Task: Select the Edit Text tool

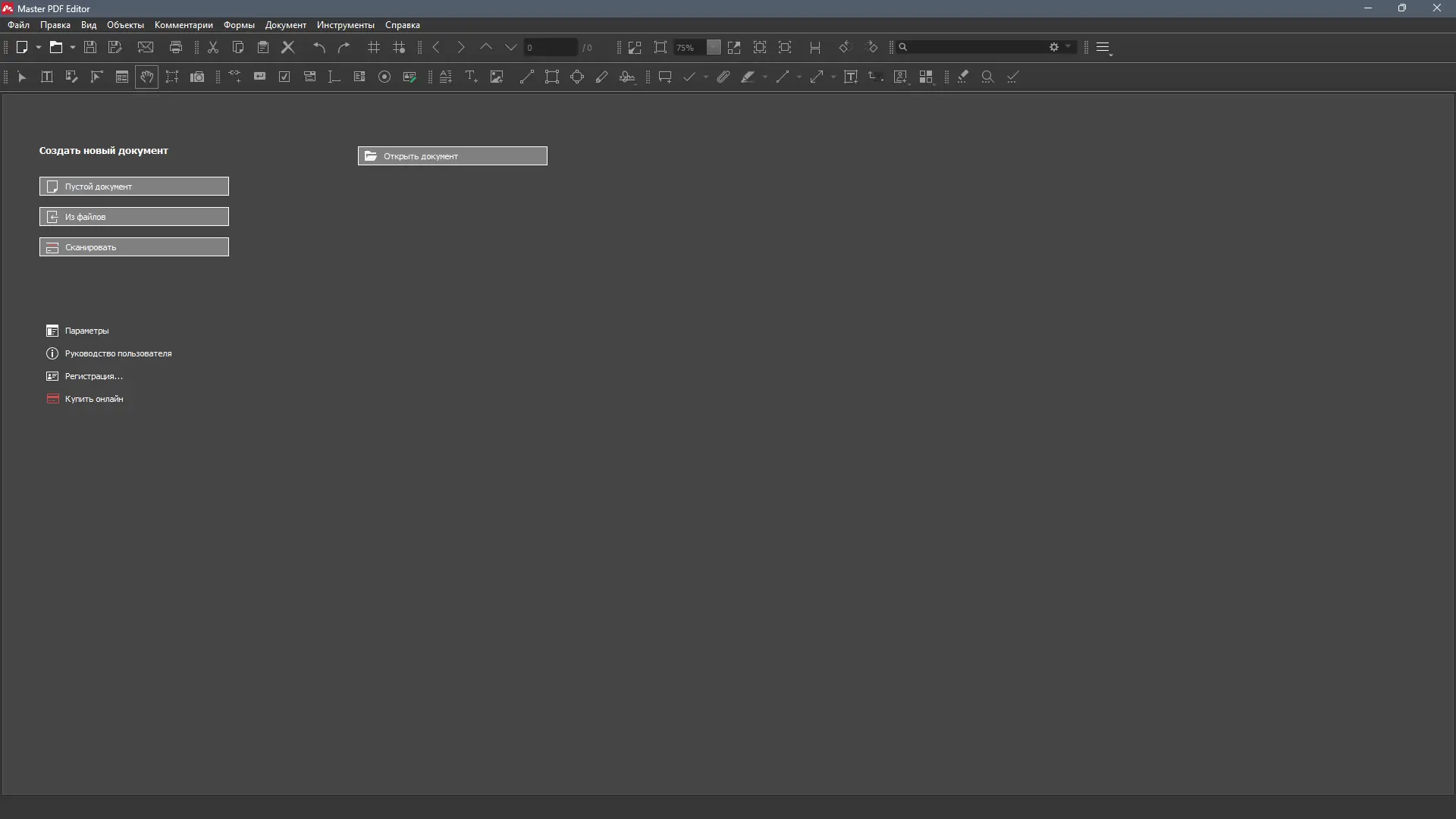Action: point(47,77)
